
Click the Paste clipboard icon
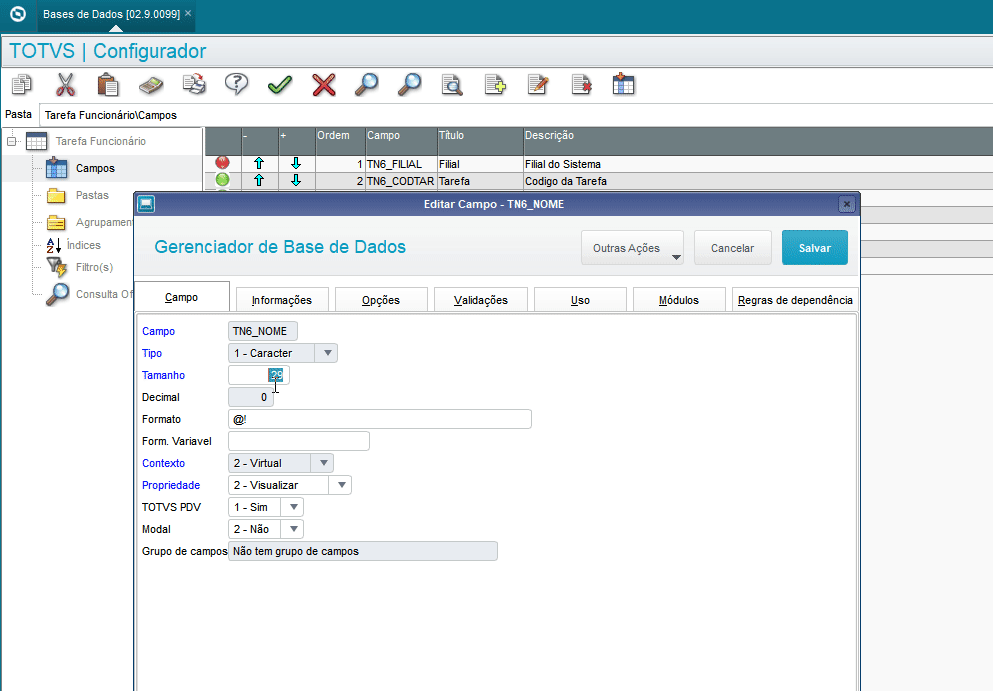[x=108, y=84]
